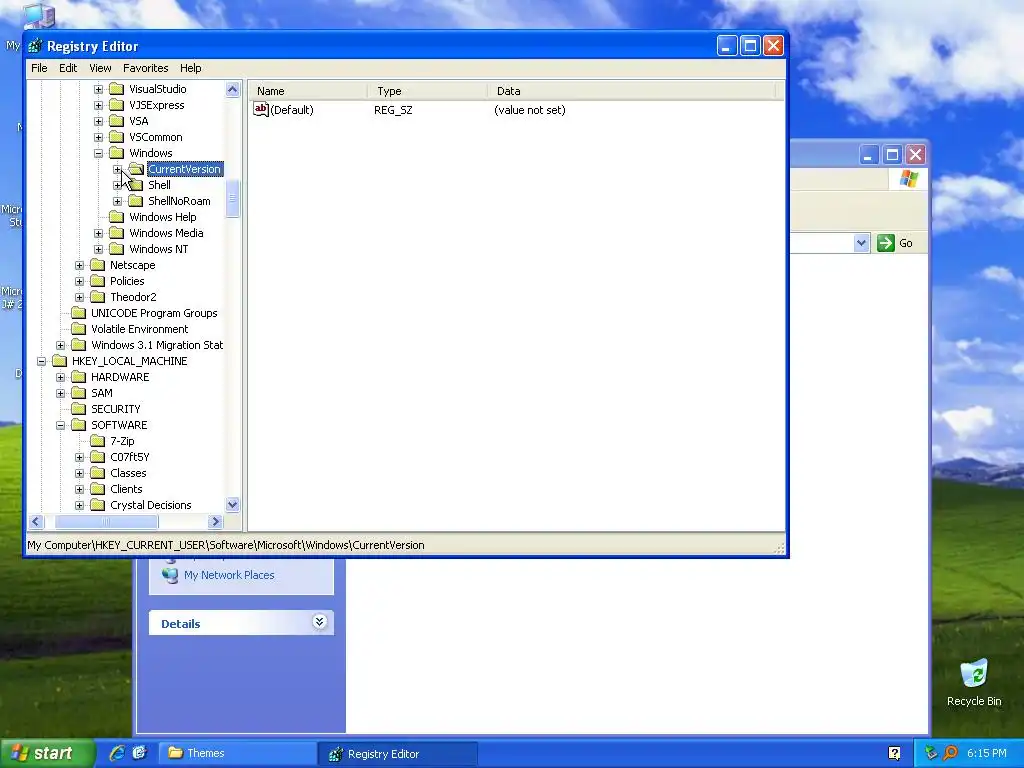
Task: Sort values by Type column
Action: (x=427, y=91)
